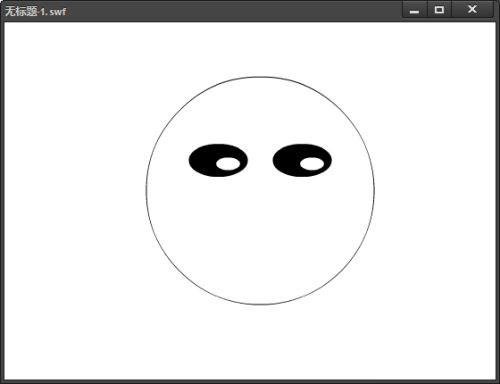Click the gap between the two eyes
500x384 pixels.
click(260, 160)
